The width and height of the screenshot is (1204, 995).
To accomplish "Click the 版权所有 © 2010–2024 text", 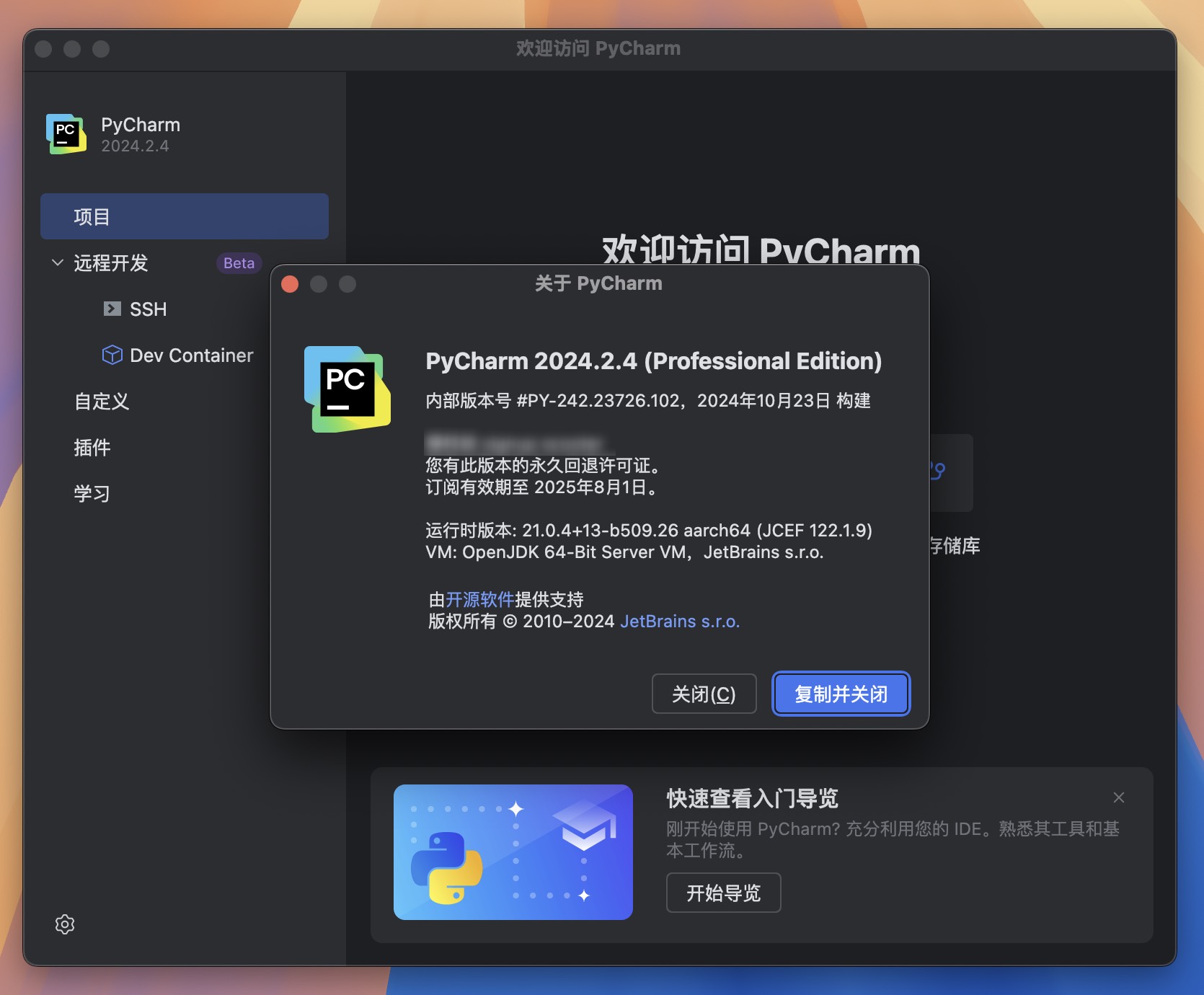I will pyautogui.click(x=521, y=622).
